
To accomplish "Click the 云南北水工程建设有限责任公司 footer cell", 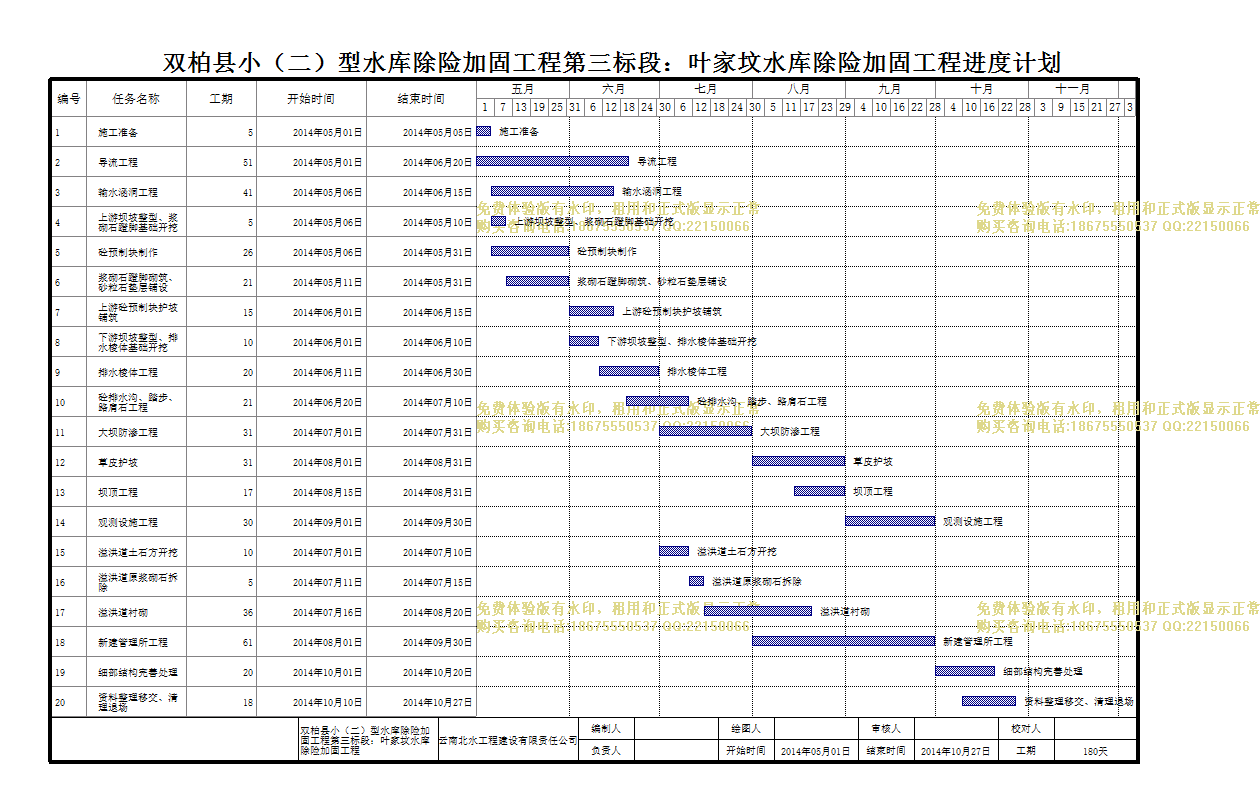I will coord(509,740).
